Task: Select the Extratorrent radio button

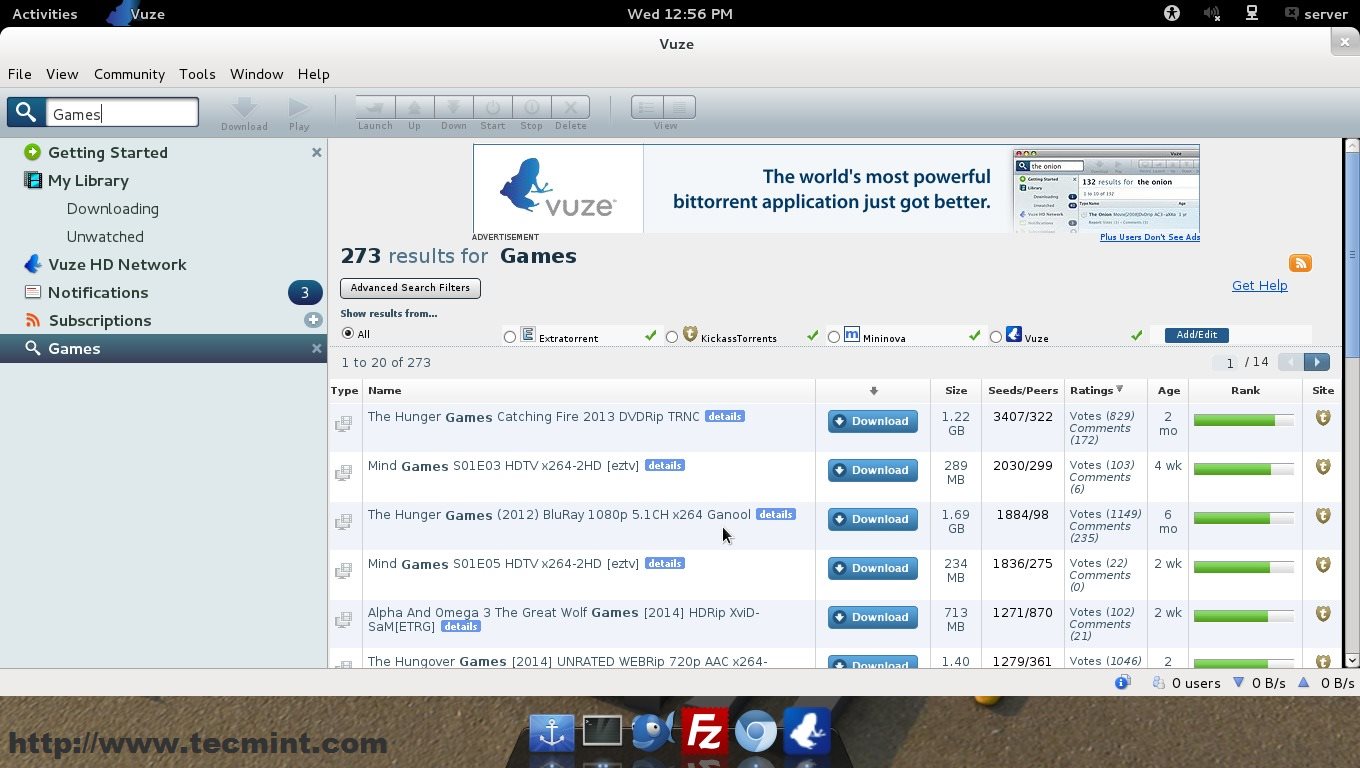Action: (x=510, y=337)
